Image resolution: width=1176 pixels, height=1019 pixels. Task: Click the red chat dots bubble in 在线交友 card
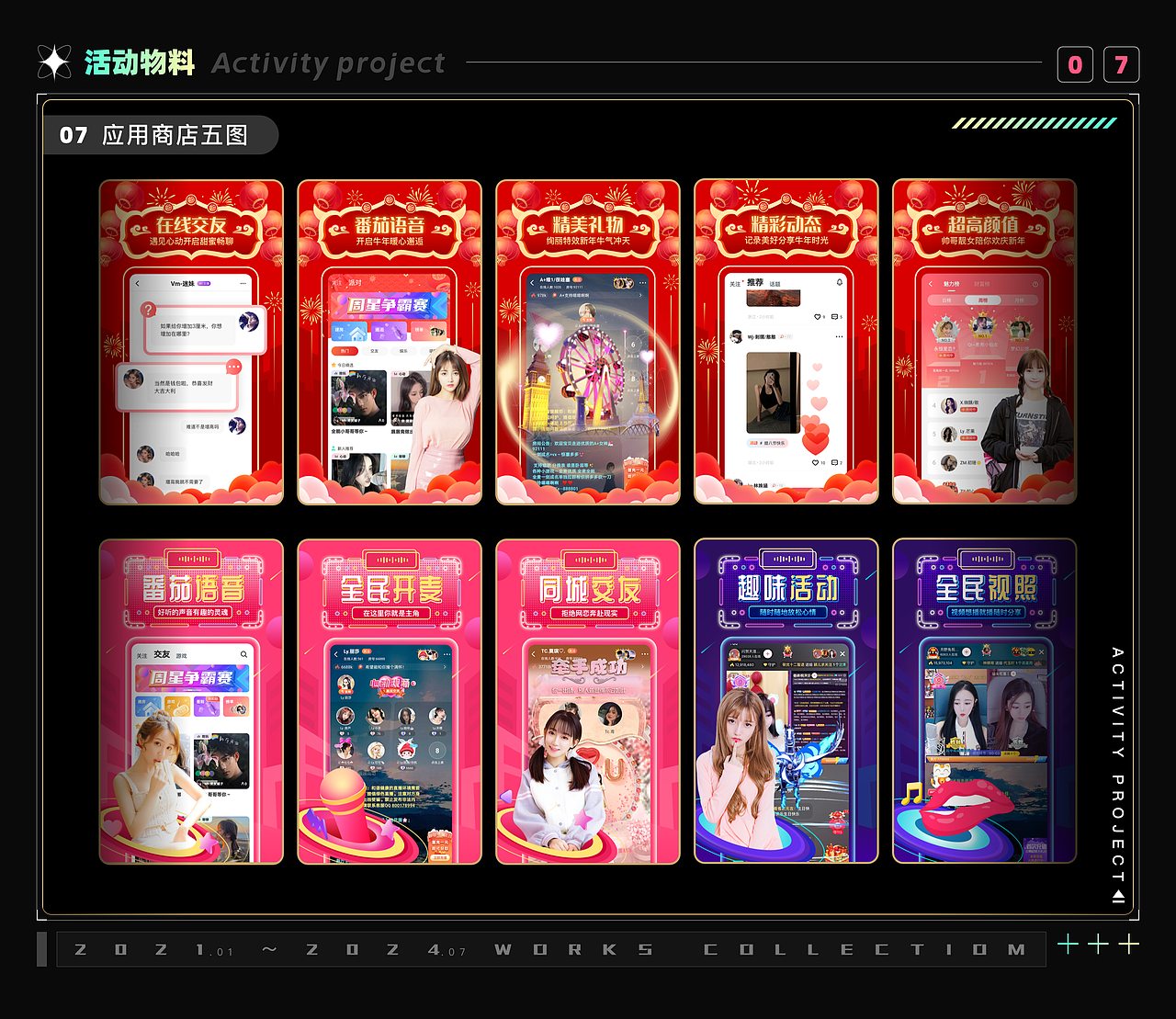coord(233,367)
